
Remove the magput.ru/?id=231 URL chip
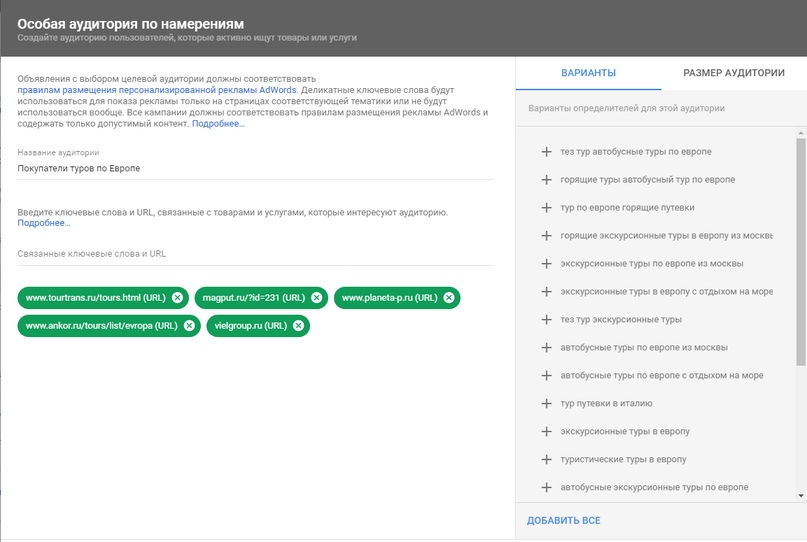317,298
